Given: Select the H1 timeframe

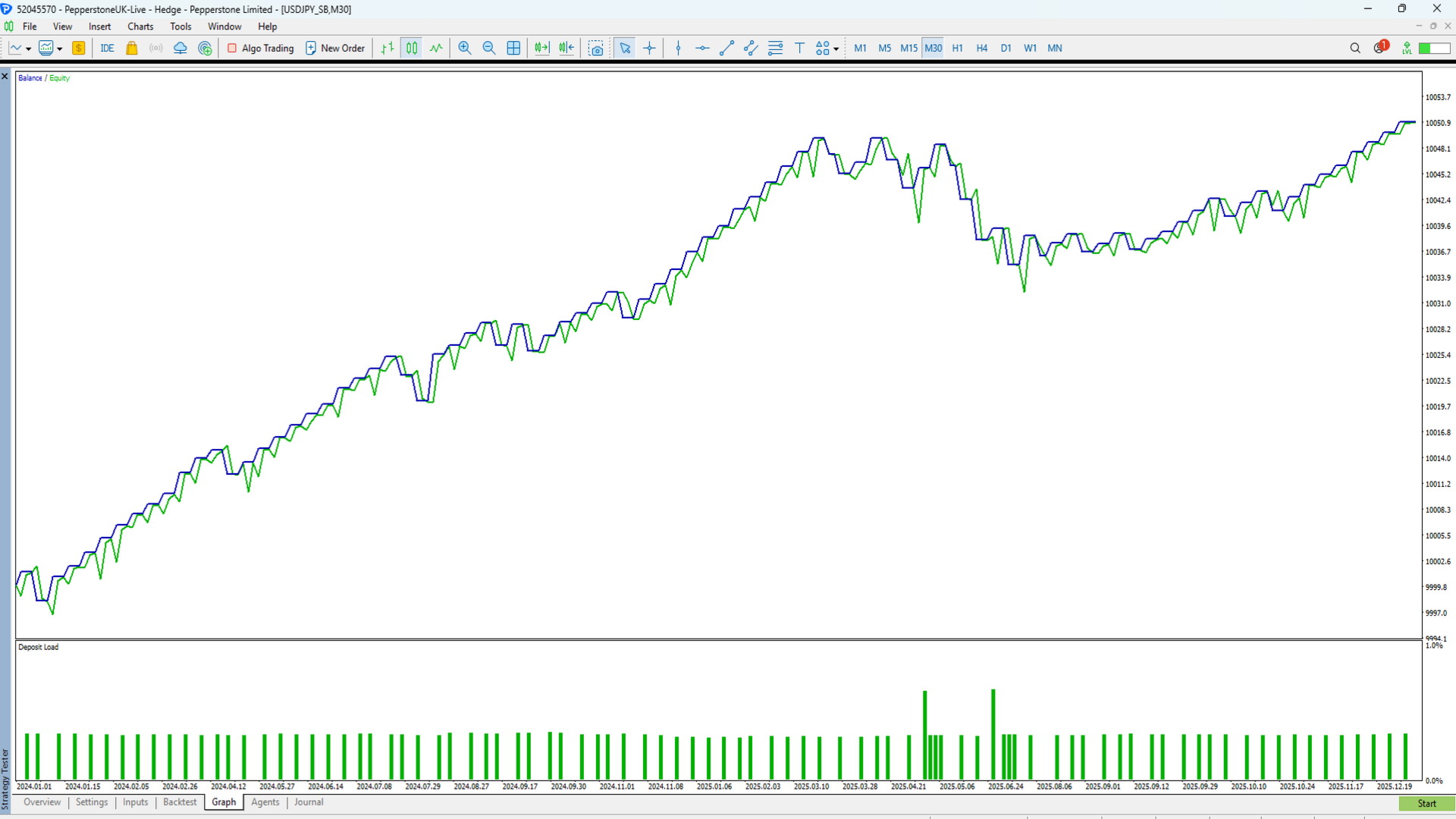Looking at the screenshot, I should pyautogui.click(x=957, y=48).
